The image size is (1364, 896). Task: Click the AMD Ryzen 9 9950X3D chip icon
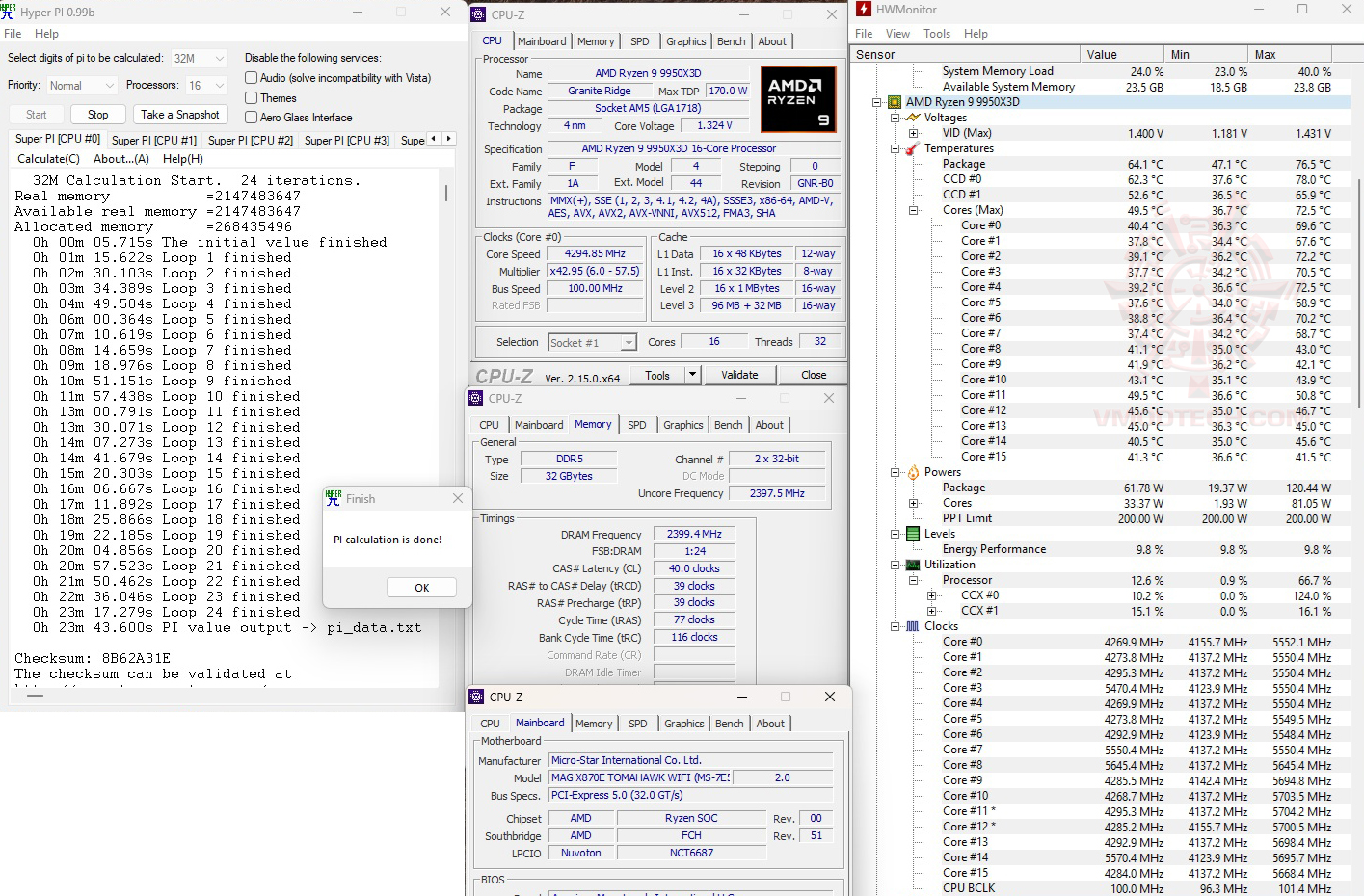tap(895, 102)
